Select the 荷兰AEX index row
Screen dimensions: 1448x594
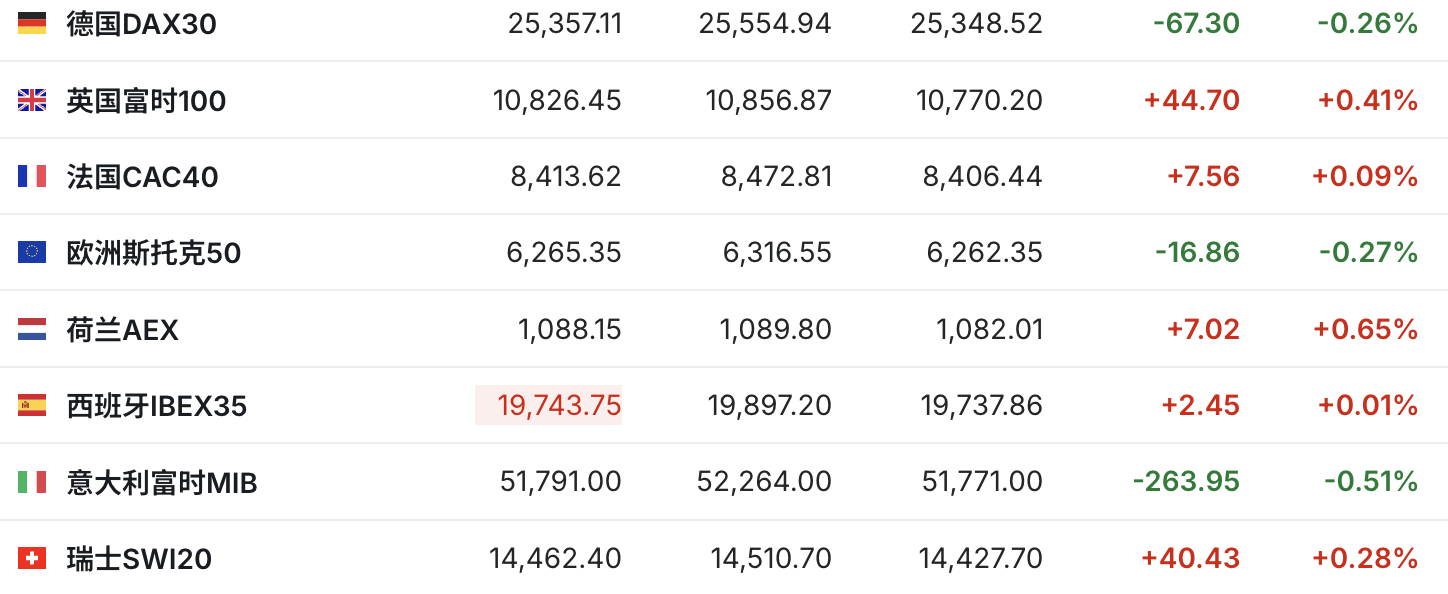[x=724, y=329]
